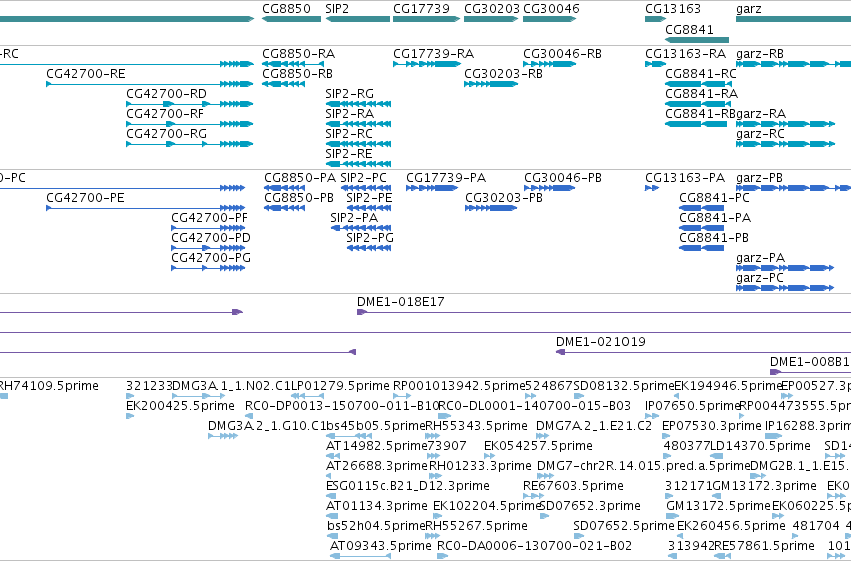Viewport: 851px width, 561px height.
Task: Choose protein garz-PA
Action: [x=785, y=268]
